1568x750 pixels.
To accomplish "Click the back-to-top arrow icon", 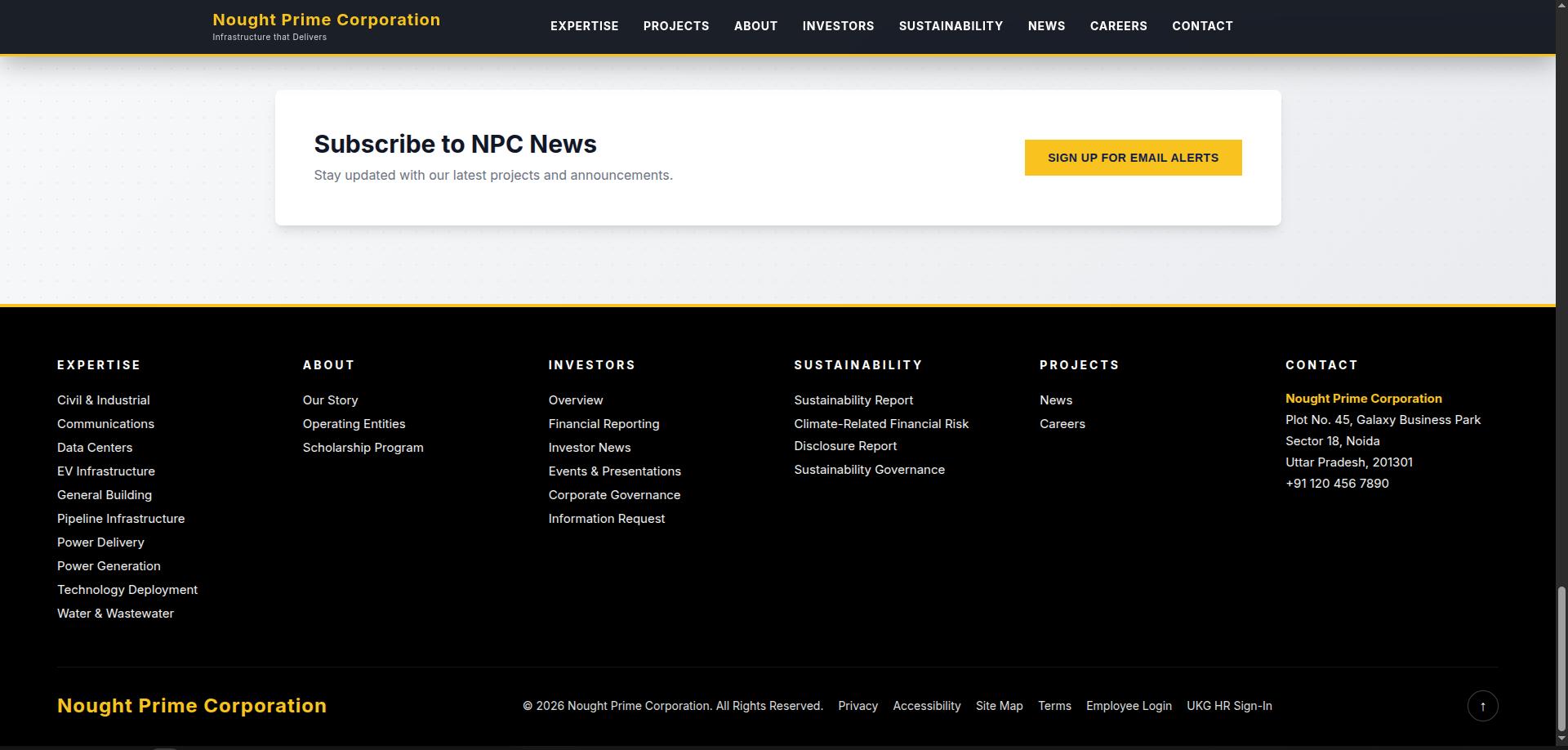I will click(1482, 706).
